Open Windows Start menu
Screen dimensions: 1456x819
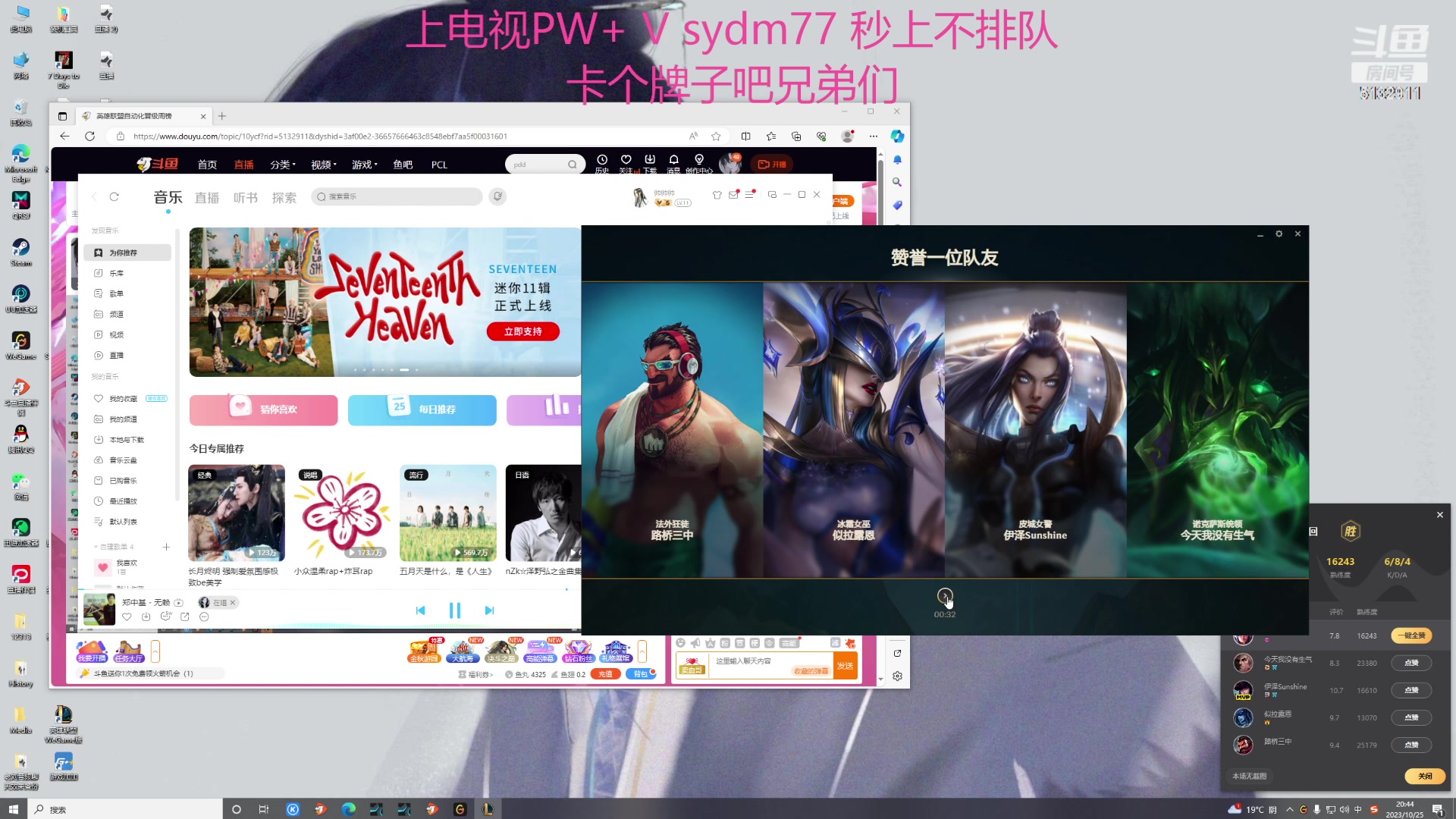(13, 809)
